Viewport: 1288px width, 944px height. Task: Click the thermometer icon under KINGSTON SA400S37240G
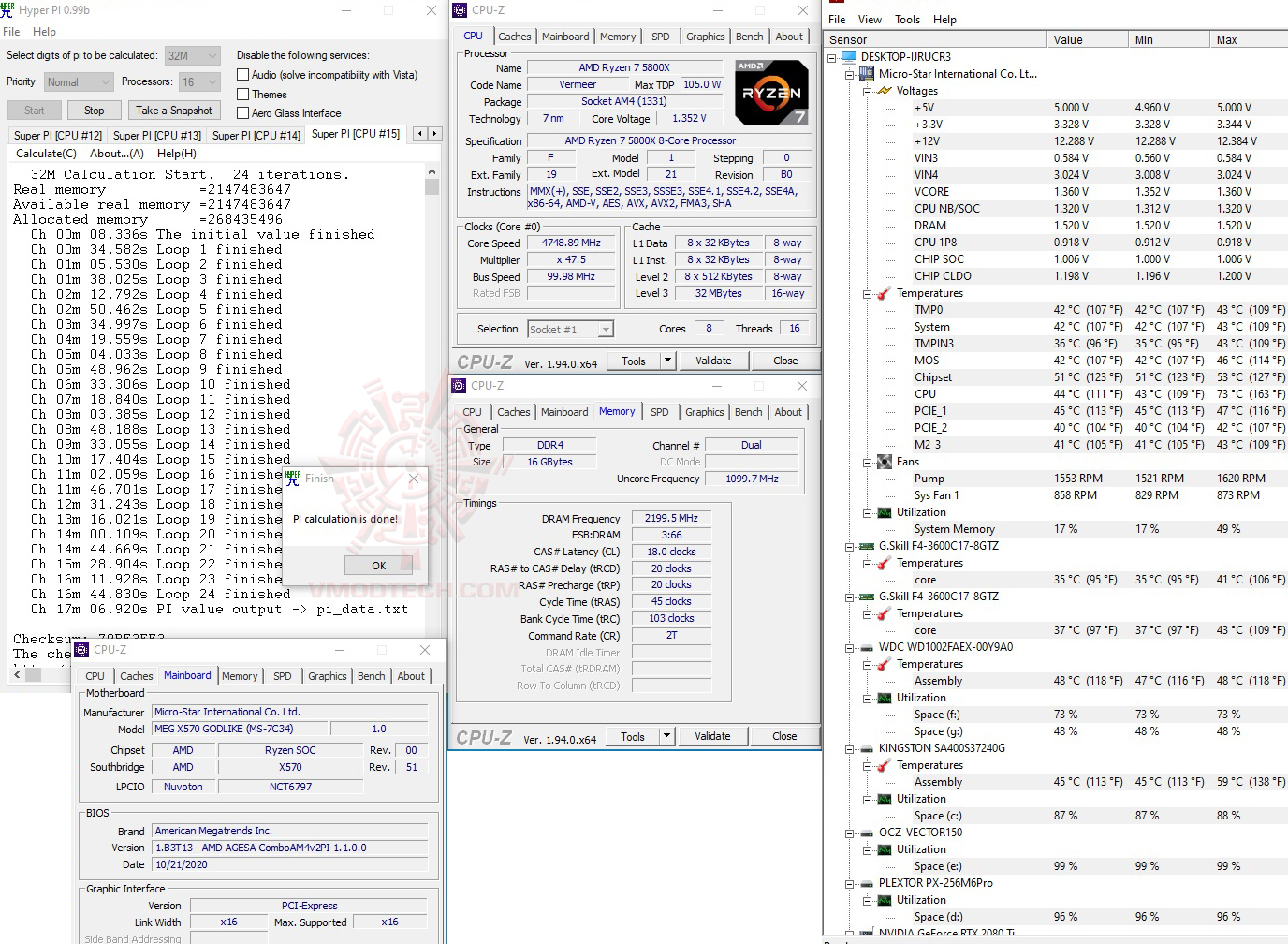pyautogui.click(x=885, y=765)
